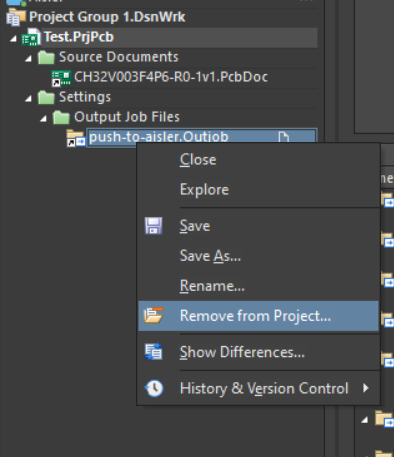Click the History clock icon
This screenshot has height=457, width=394.
coord(154,388)
